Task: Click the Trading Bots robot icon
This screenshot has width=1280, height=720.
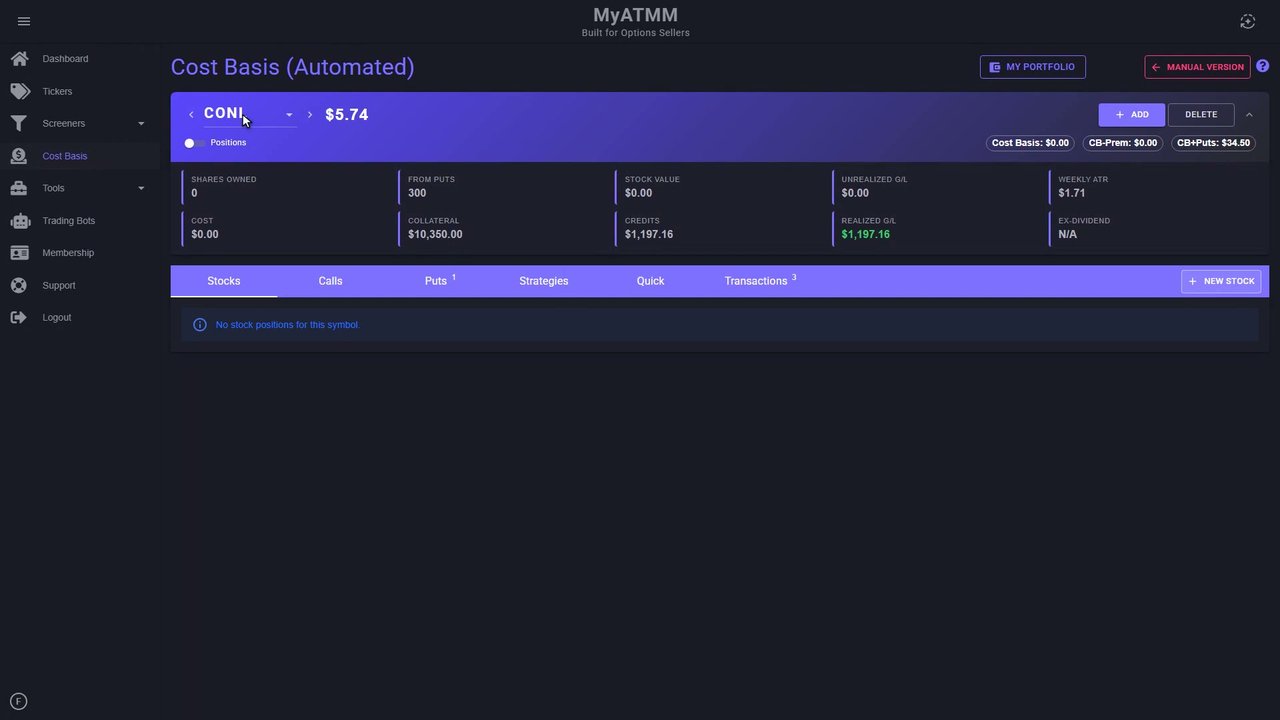Action: (x=20, y=221)
